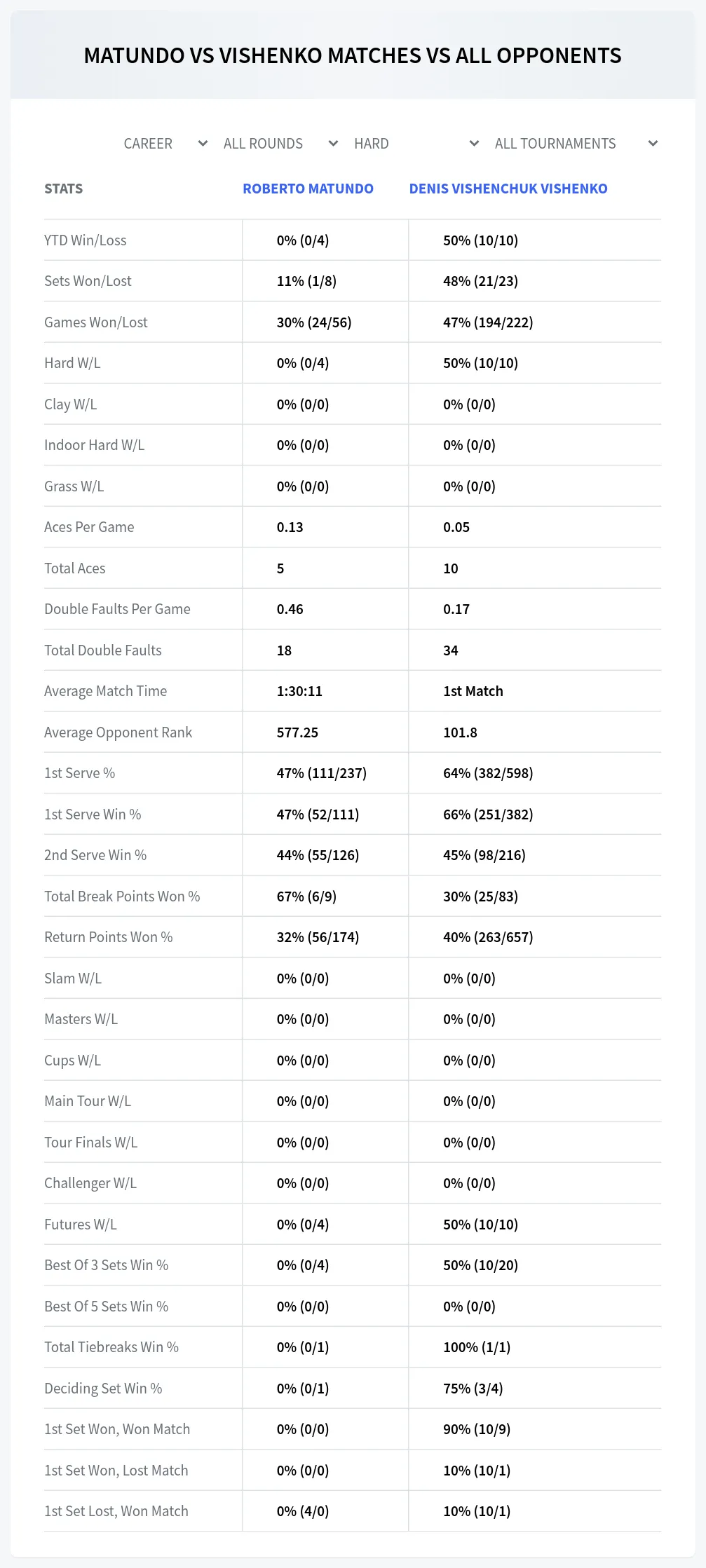
Task: Click the chevron next to ALL ROUNDS
Action: 333,144
